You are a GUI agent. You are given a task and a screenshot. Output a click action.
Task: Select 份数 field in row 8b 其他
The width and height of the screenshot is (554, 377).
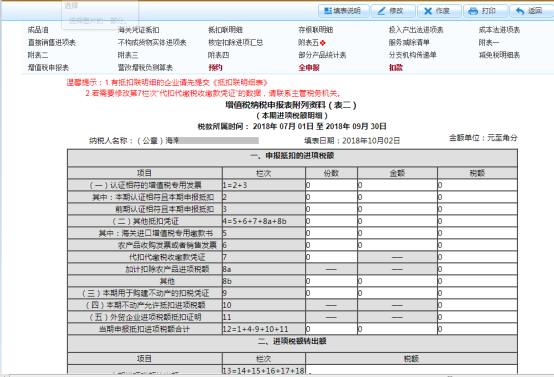[x=331, y=281]
